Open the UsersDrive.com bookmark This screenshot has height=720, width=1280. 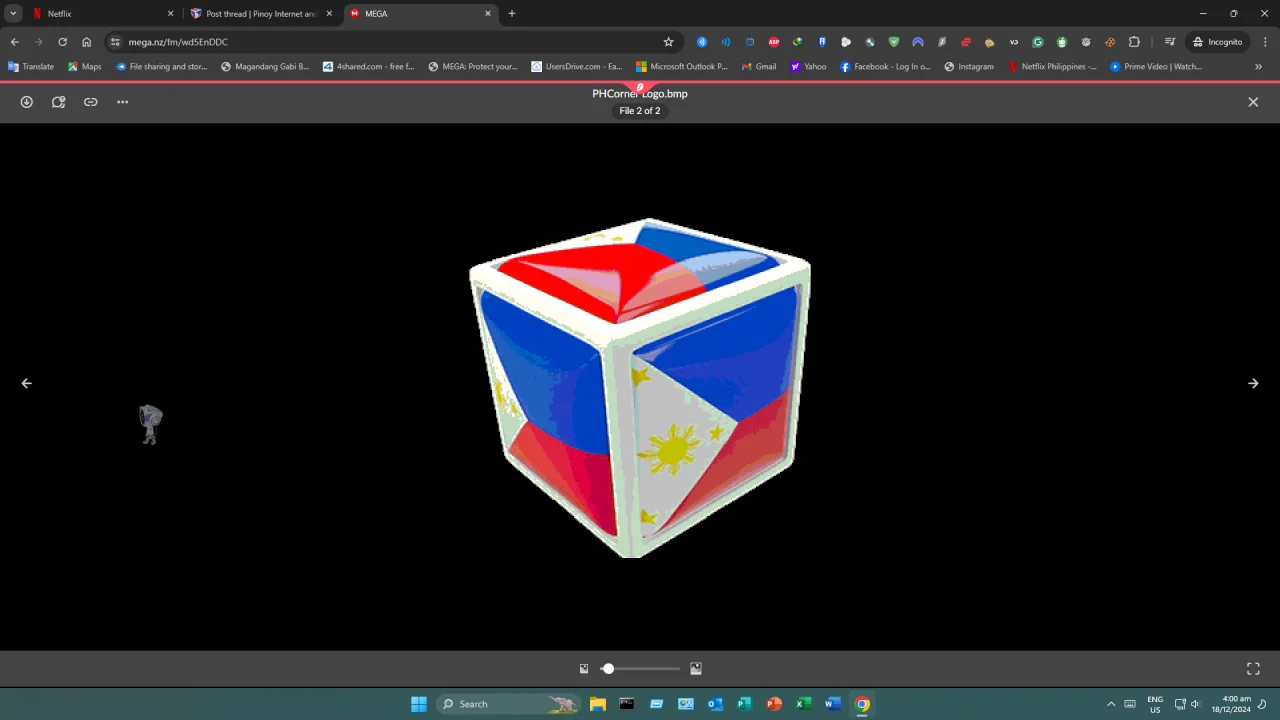577,67
